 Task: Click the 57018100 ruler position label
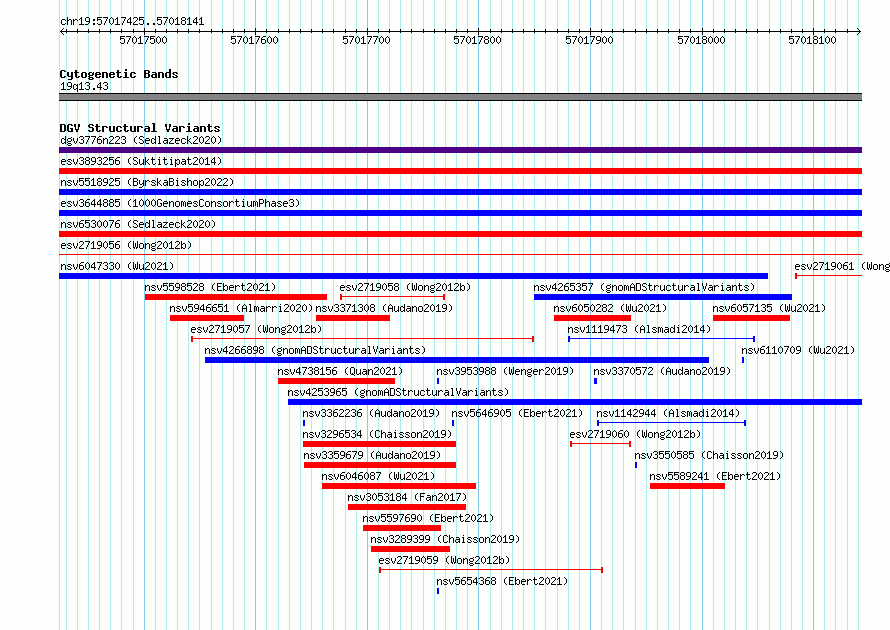click(812, 40)
